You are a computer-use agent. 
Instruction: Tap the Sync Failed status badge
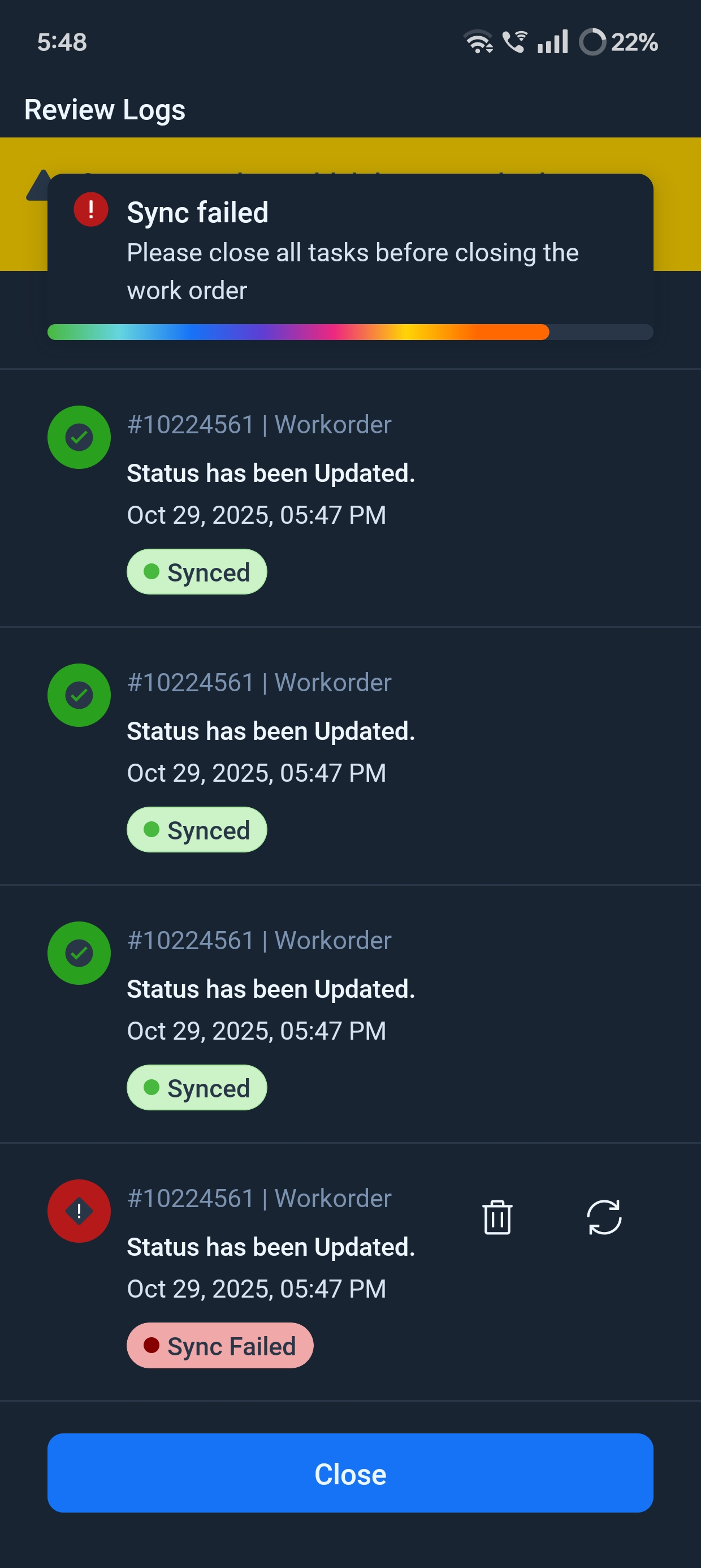click(x=220, y=1345)
